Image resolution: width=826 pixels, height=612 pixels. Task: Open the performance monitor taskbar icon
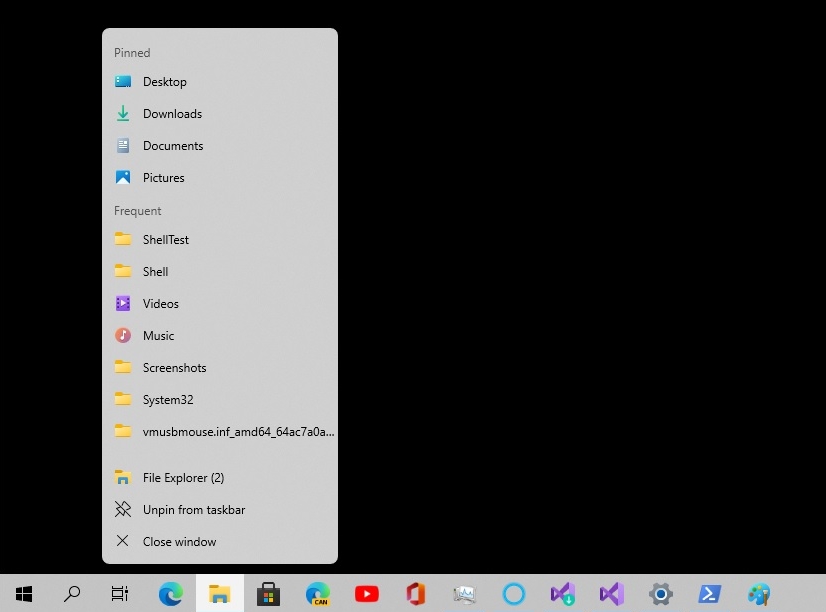pyautogui.click(x=465, y=594)
